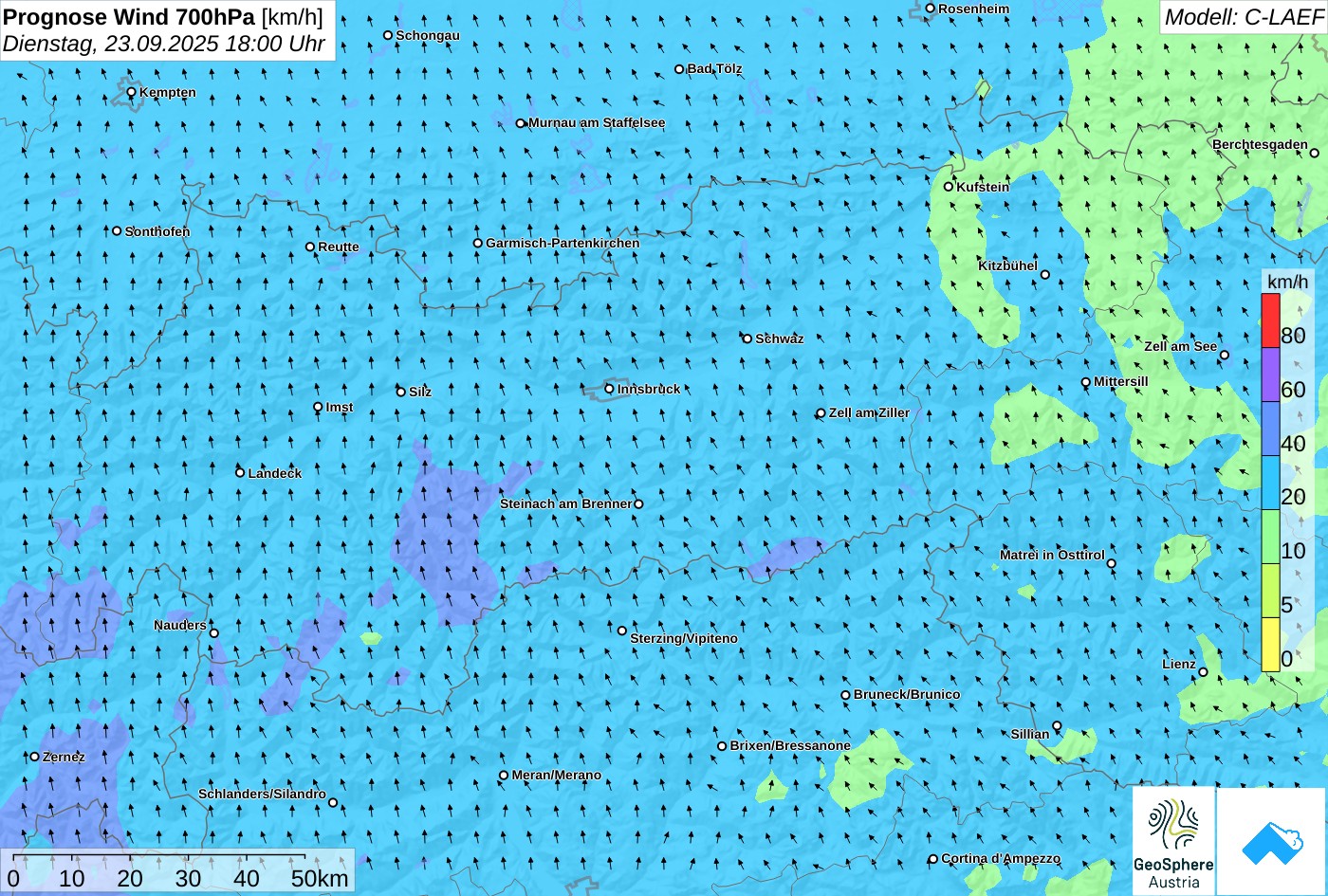Click the '10' value in the legend
This screenshot has height=896, width=1328.
(1293, 551)
